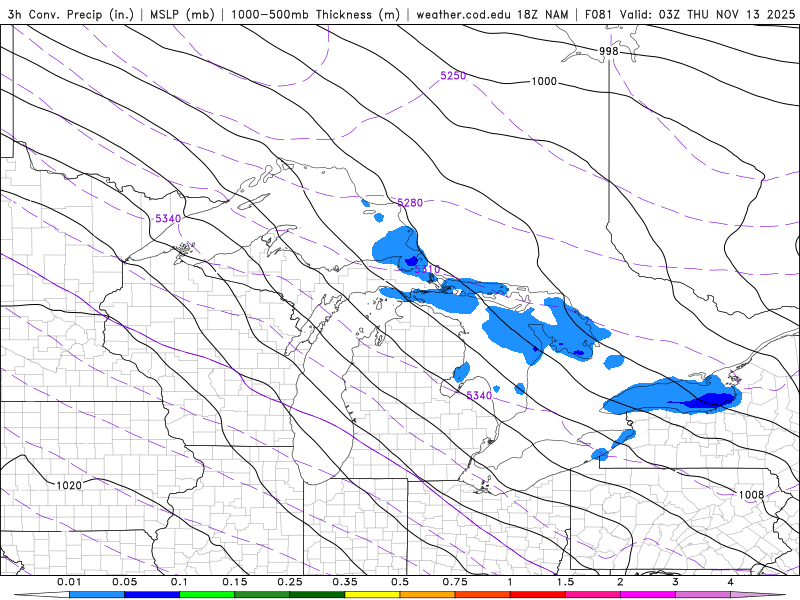Click the 'weather.cod.edu' header text
This screenshot has width=800, height=600.
pyautogui.click(x=463, y=14)
